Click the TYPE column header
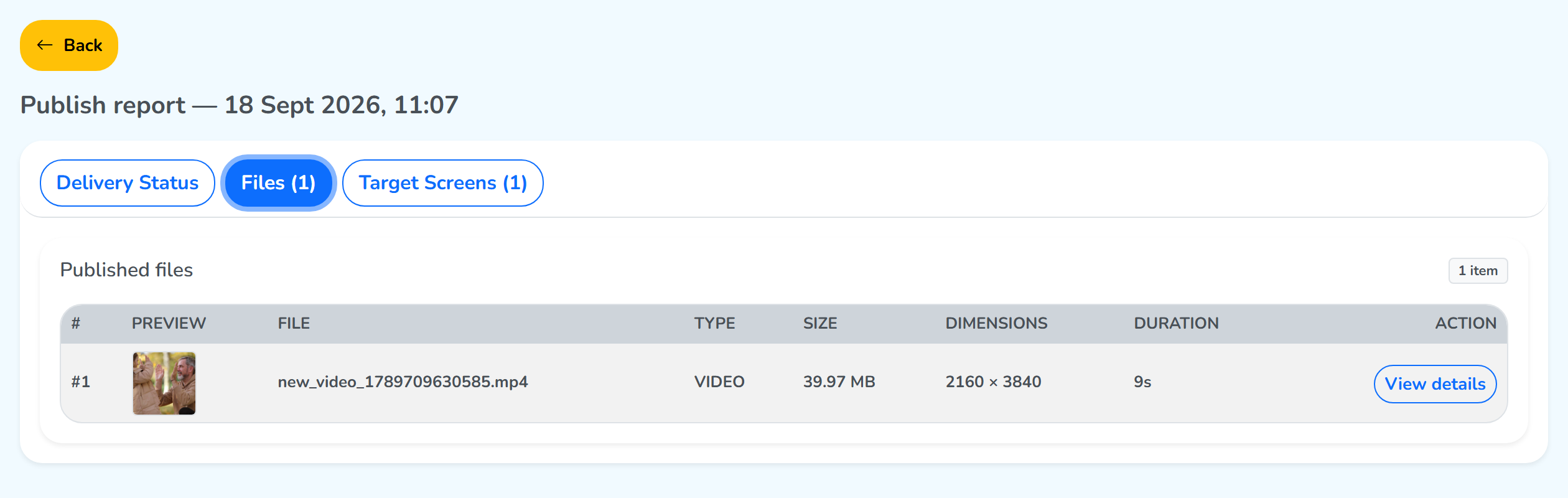Viewport: 1568px width, 498px height. [714, 323]
